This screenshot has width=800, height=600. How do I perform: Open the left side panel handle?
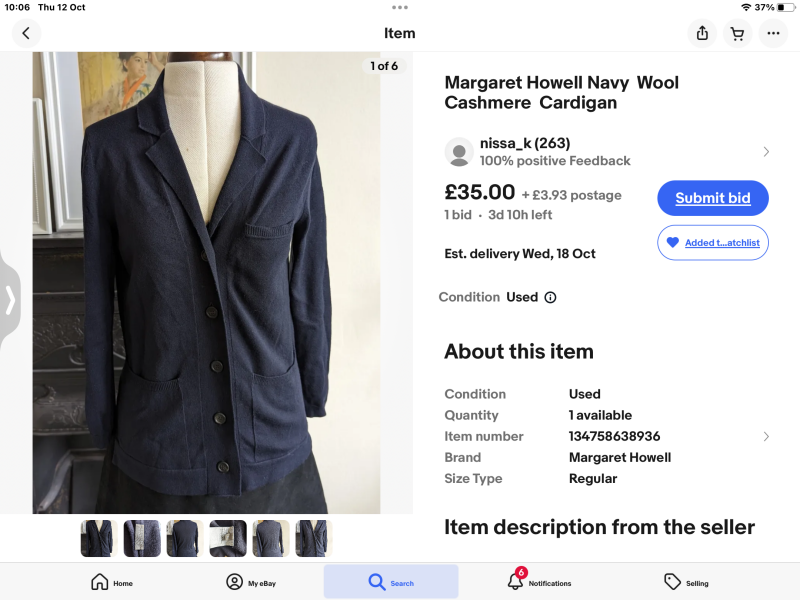coord(9,300)
